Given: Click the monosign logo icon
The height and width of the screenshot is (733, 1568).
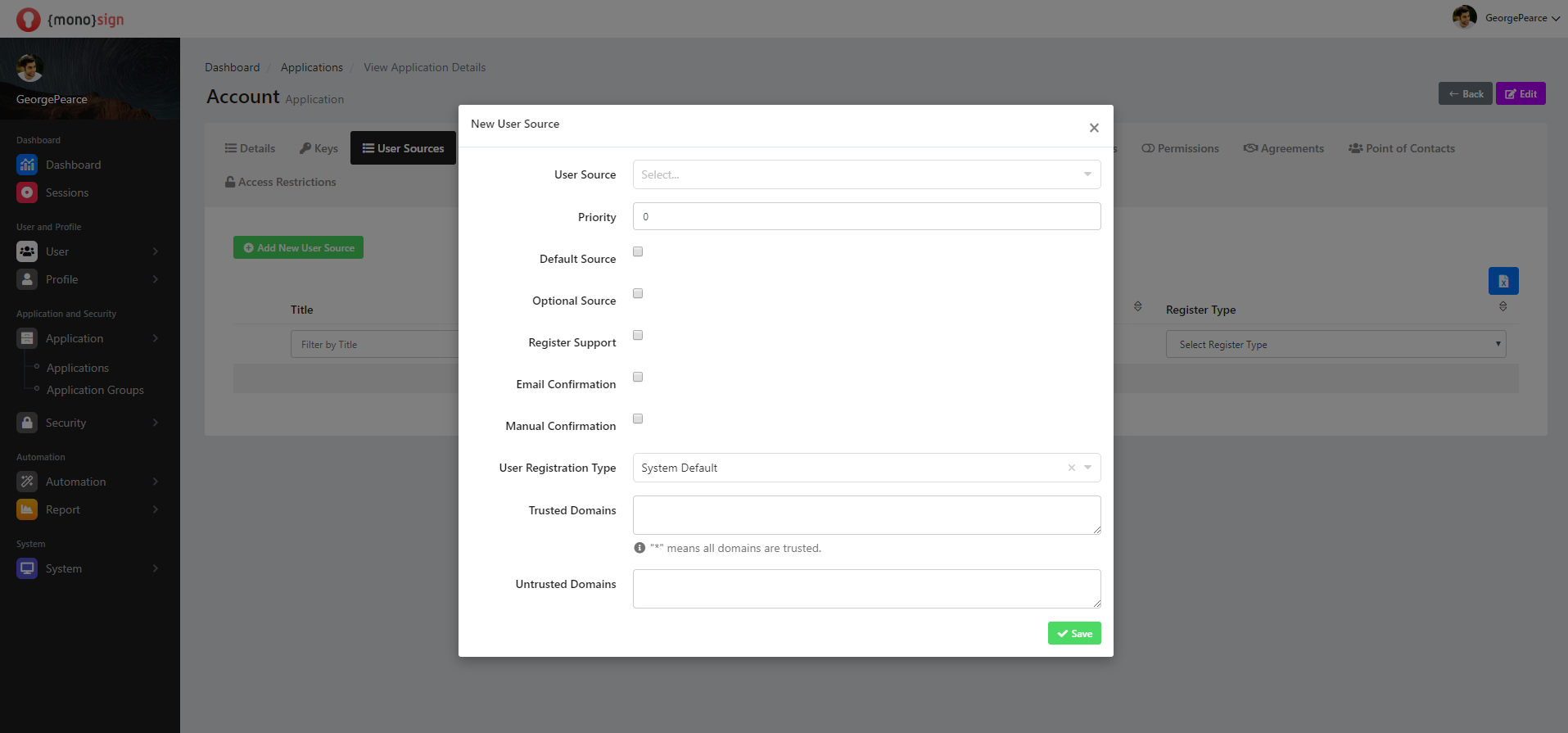Looking at the screenshot, I should pos(28,19).
